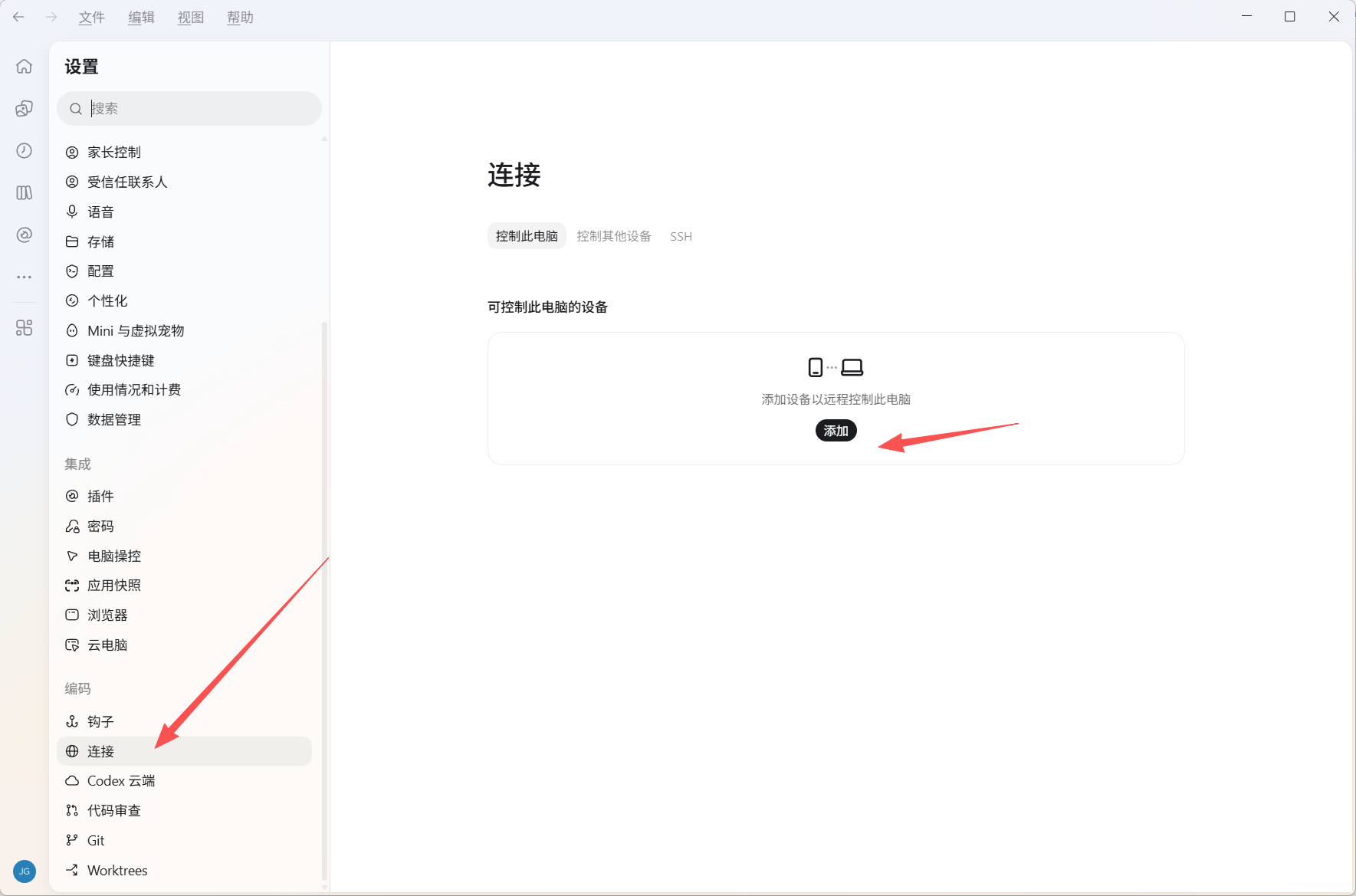
Task: Open the apps grid icon in left rail
Action: click(25, 328)
